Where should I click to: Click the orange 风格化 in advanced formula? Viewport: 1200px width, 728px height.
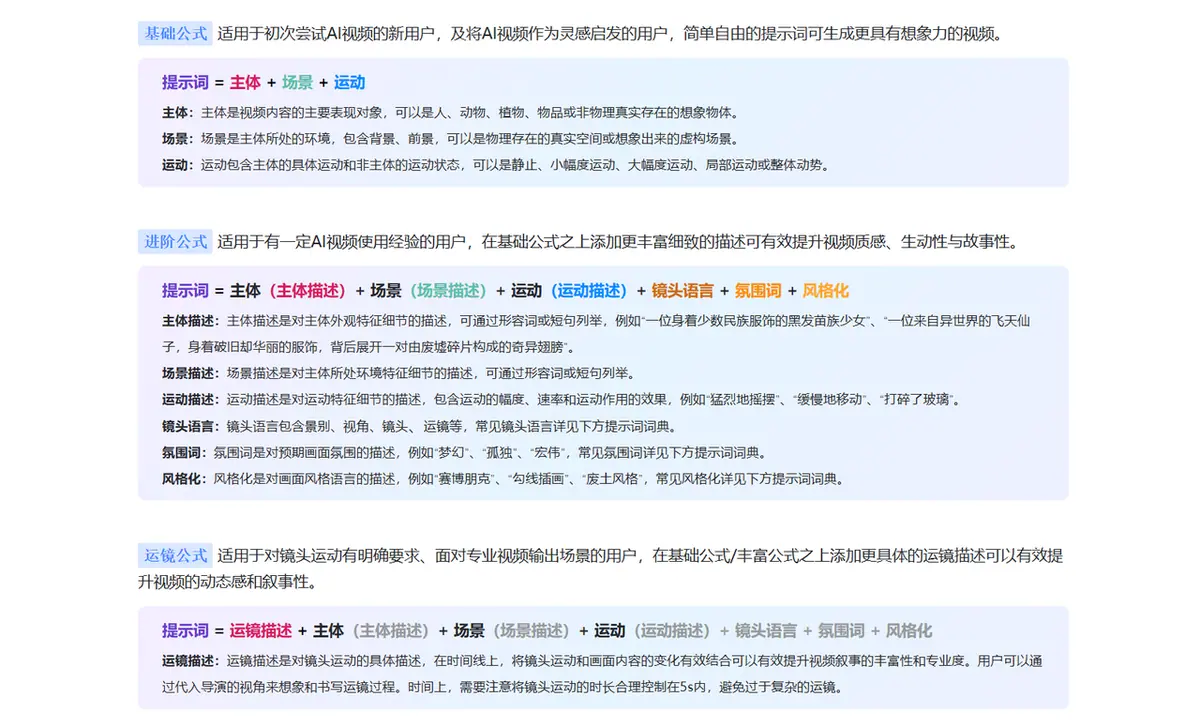pos(825,291)
